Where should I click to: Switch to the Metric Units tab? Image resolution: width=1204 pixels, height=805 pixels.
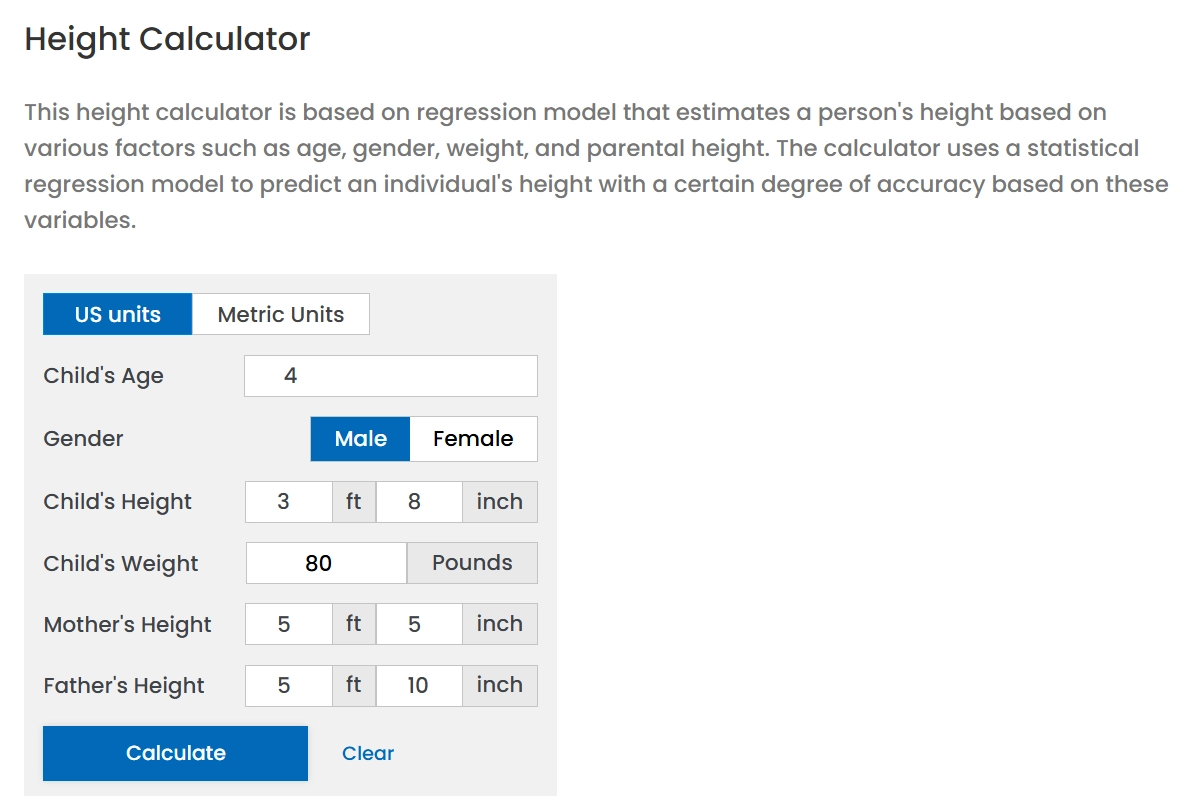(x=280, y=314)
